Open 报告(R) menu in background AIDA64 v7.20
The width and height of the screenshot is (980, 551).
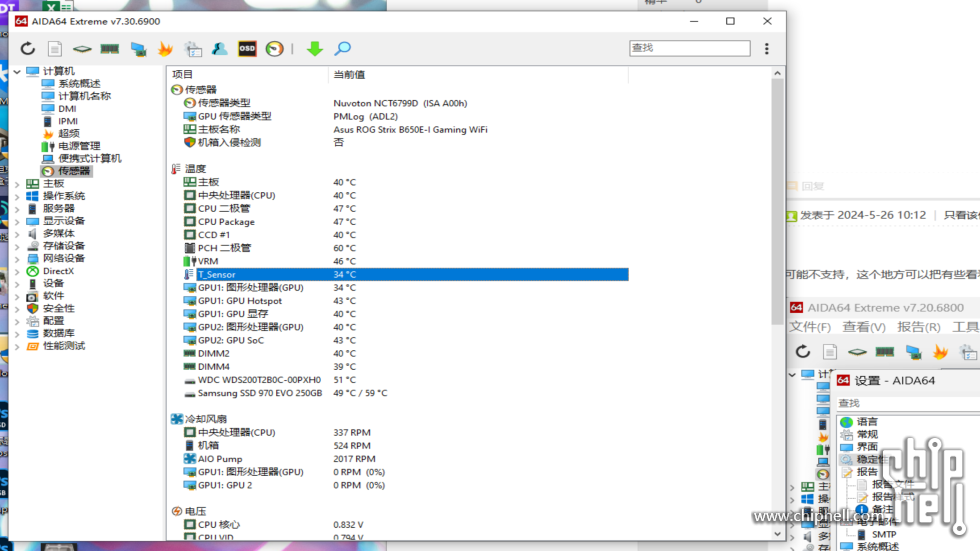click(x=919, y=327)
